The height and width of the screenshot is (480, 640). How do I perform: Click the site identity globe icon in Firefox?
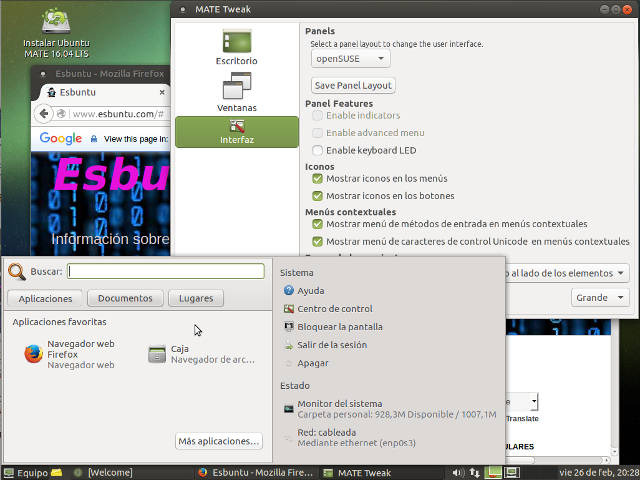click(62, 113)
